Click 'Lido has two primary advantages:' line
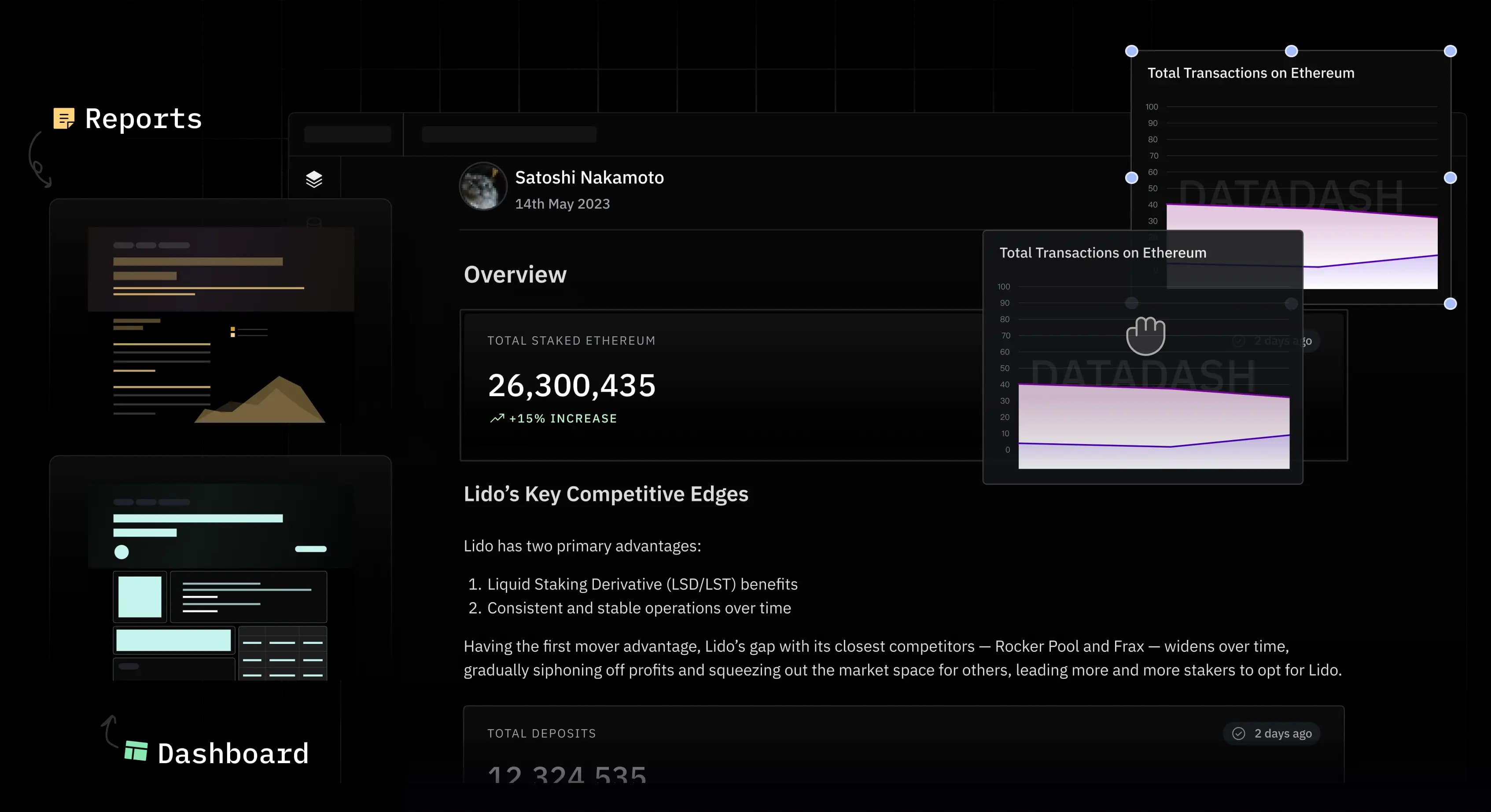 tap(582, 546)
